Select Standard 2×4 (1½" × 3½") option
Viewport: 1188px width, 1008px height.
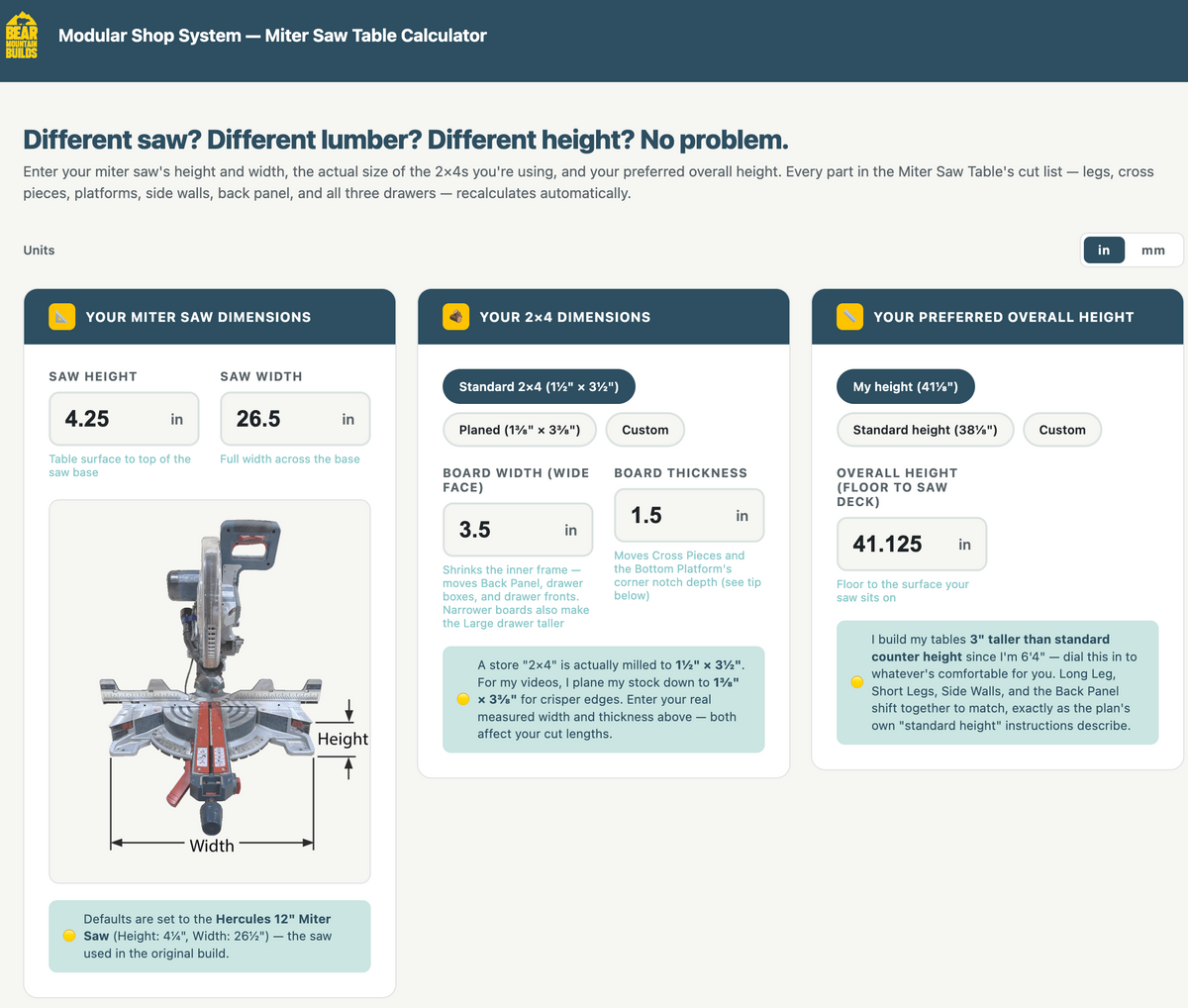pos(539,386)
